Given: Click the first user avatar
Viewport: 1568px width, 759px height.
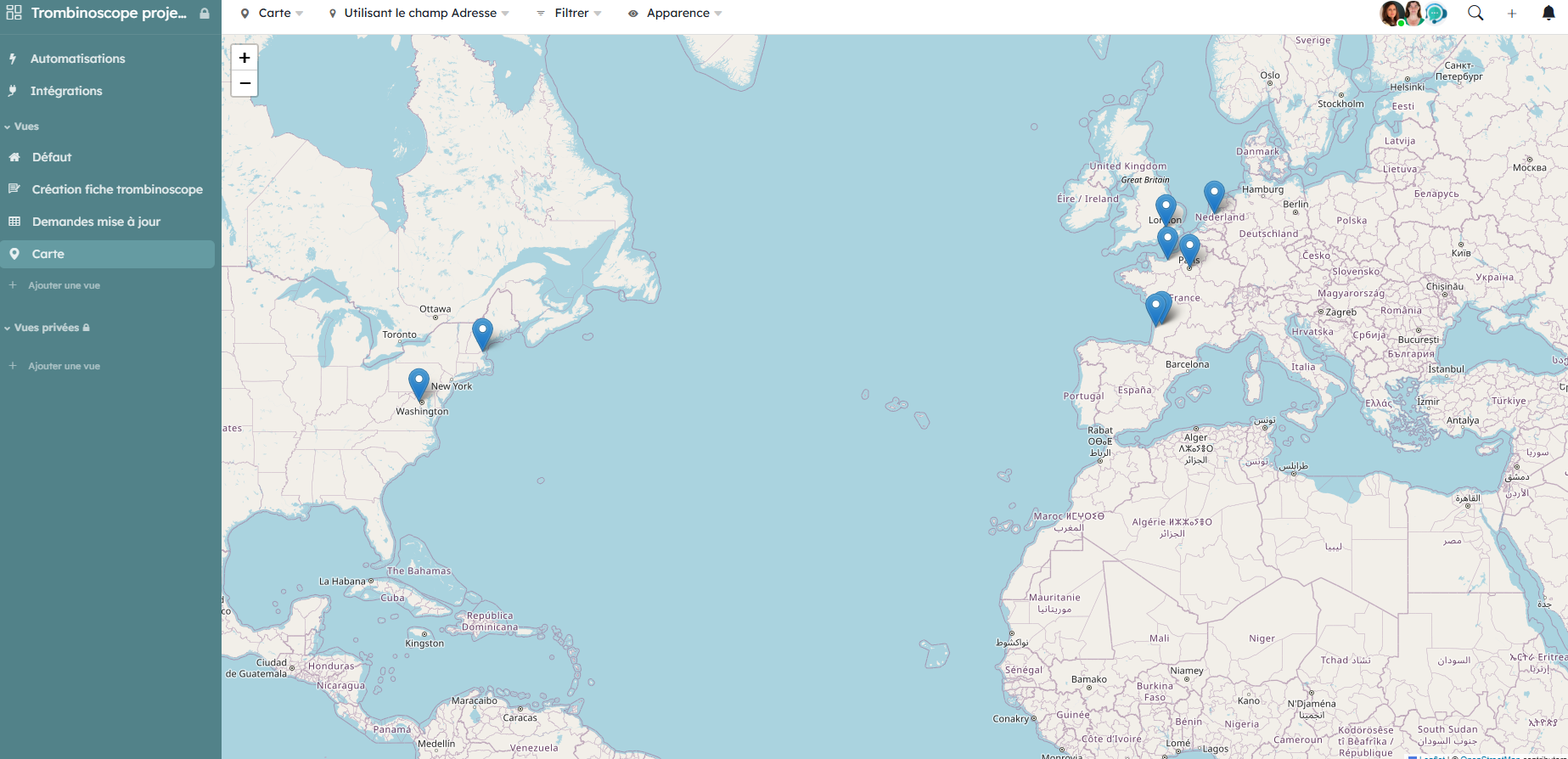Looking at the screenshot, I should pos(1391,14).
